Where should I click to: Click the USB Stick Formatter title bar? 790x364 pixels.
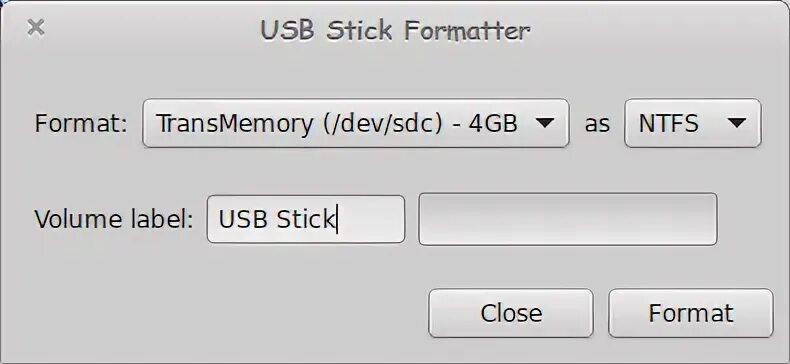click(395, 30)
